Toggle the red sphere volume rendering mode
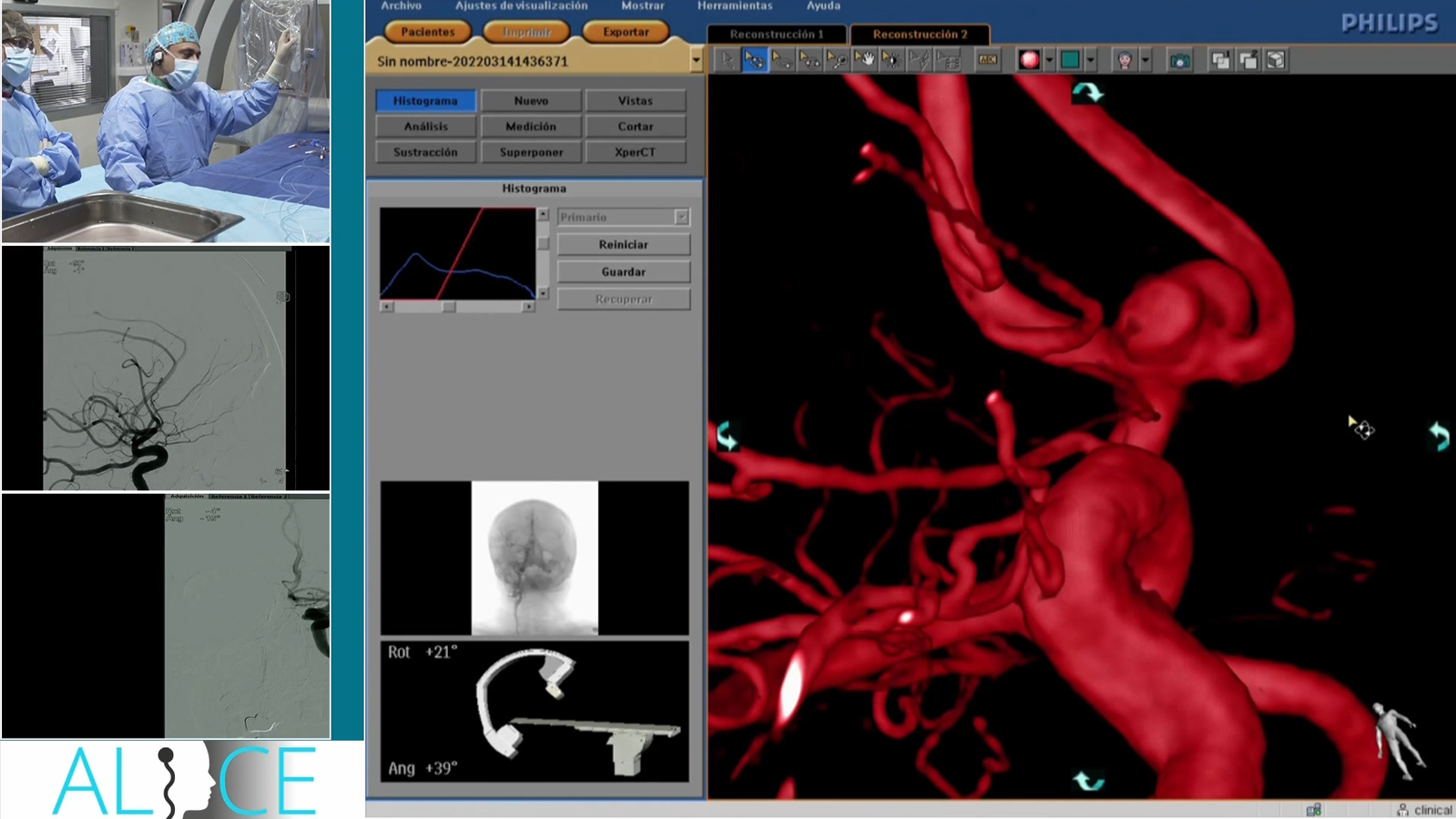The width and height of the screenshot is (1456, 819). [x=1029, y=60]
